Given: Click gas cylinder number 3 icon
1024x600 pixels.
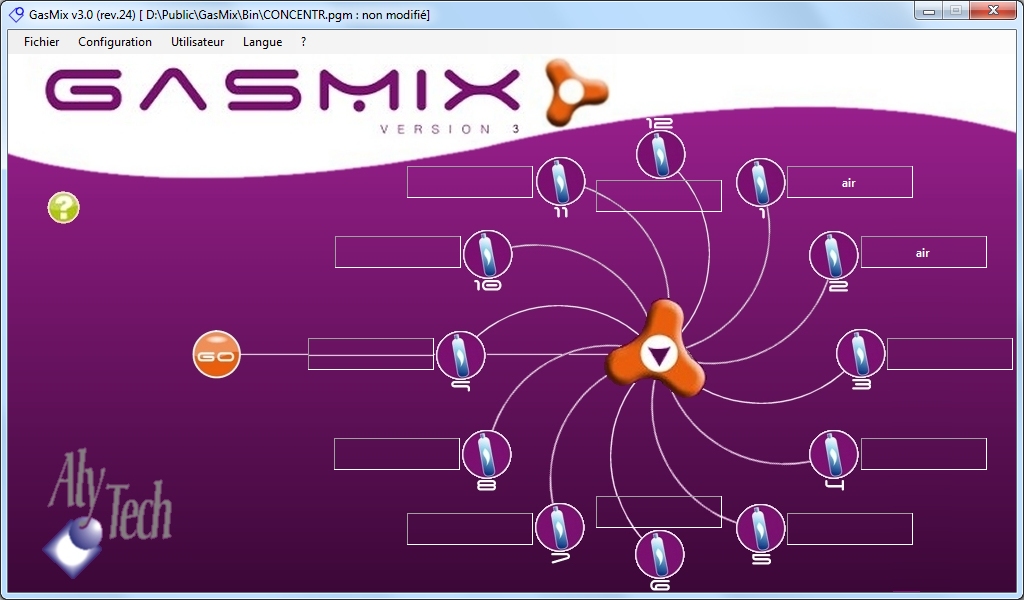Looking at the screenshot, I should pyautogui.click(x=860, y=353).
